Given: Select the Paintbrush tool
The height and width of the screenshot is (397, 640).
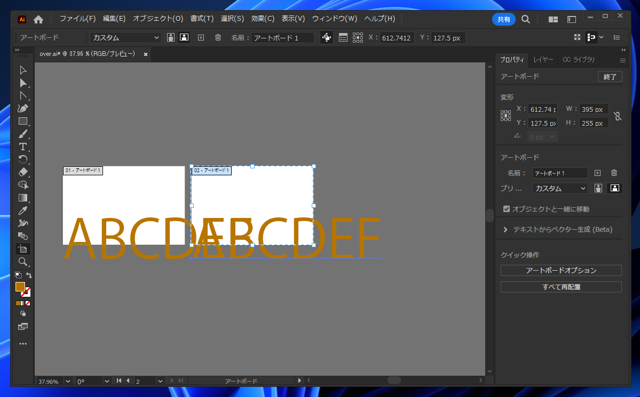Looking at the screenshot, I should pyautogui.click(x=23, y=134).
